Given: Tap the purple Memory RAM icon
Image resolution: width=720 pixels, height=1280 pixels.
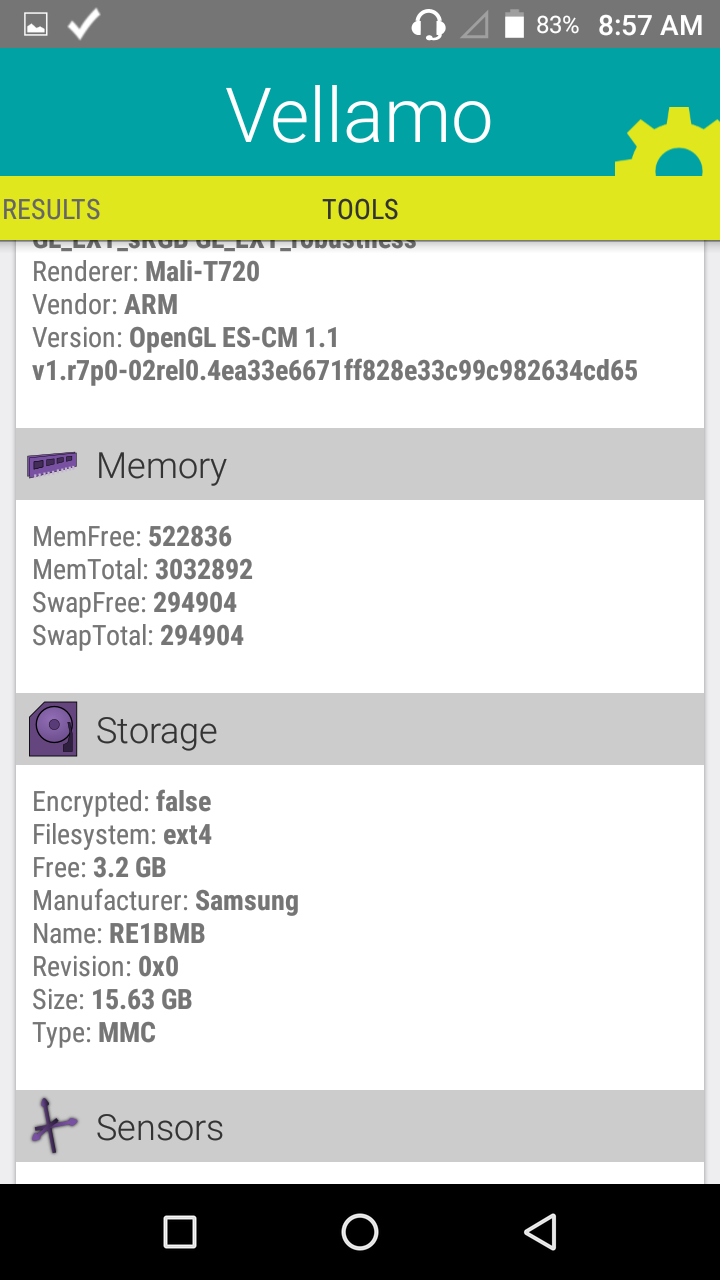Looking at the screenshot, I should tap(52, 464).
